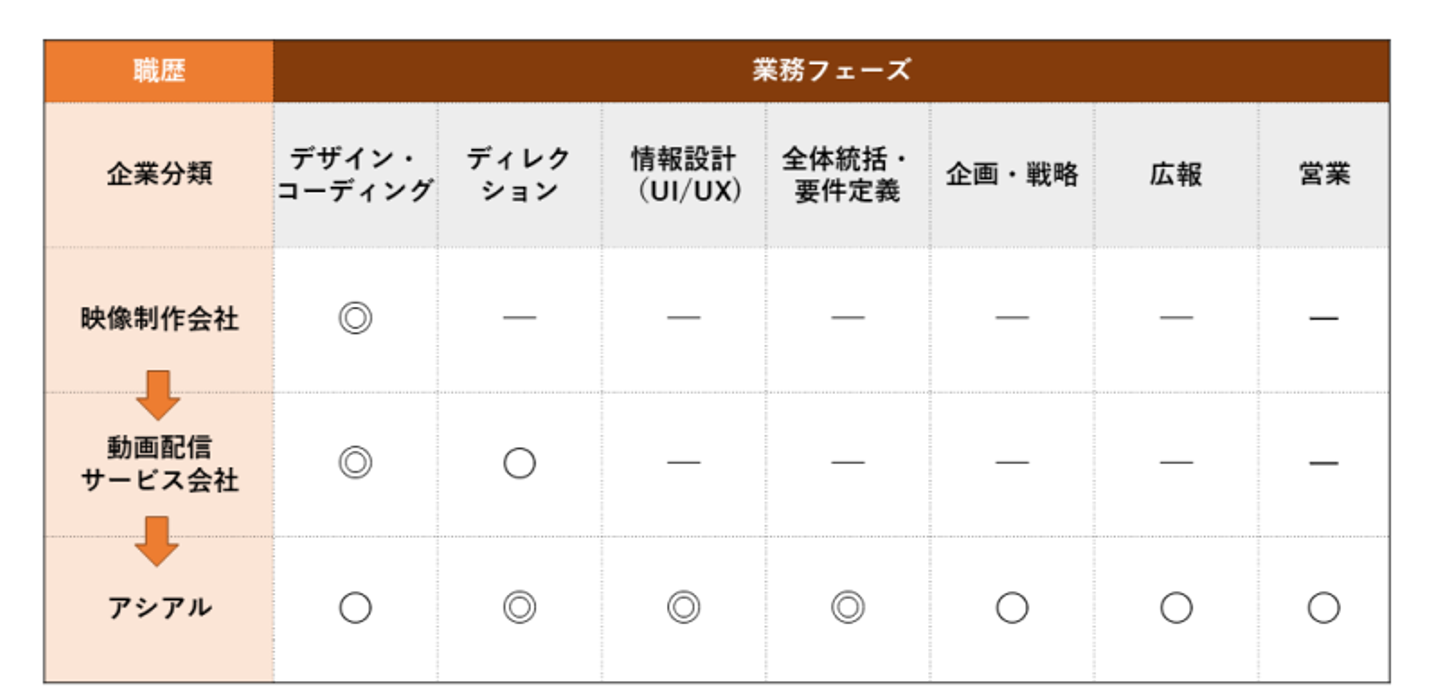
Task: Select the 業務フェーズ header bar
Action: (831, 71)
